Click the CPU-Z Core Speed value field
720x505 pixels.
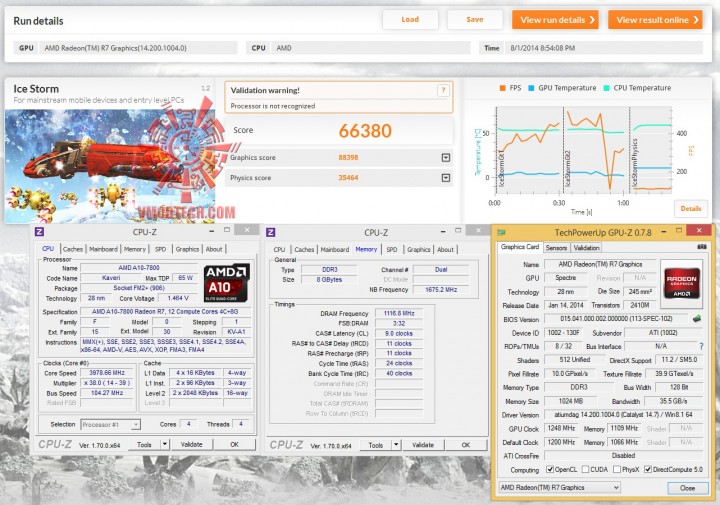coord(107,373)
